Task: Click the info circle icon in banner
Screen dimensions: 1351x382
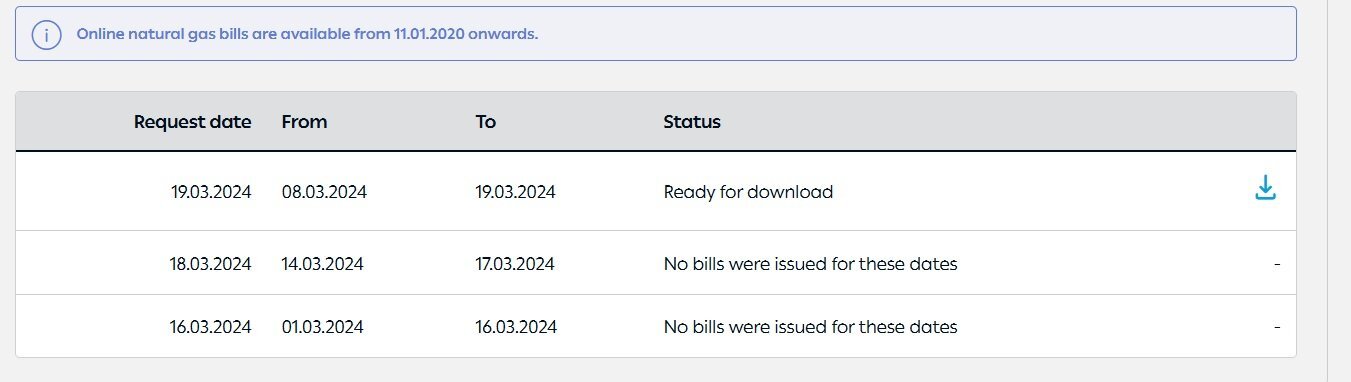Action: pos(46,34)
